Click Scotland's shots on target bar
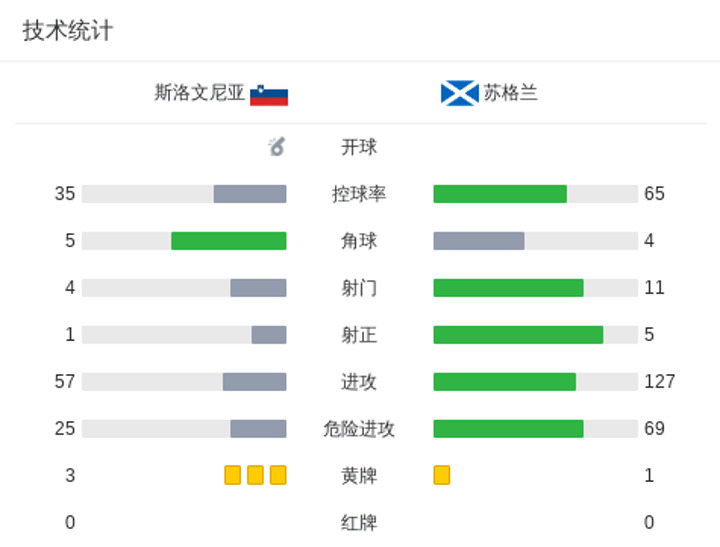The width and height of the screenshot is (720, 547). [518, 335]
